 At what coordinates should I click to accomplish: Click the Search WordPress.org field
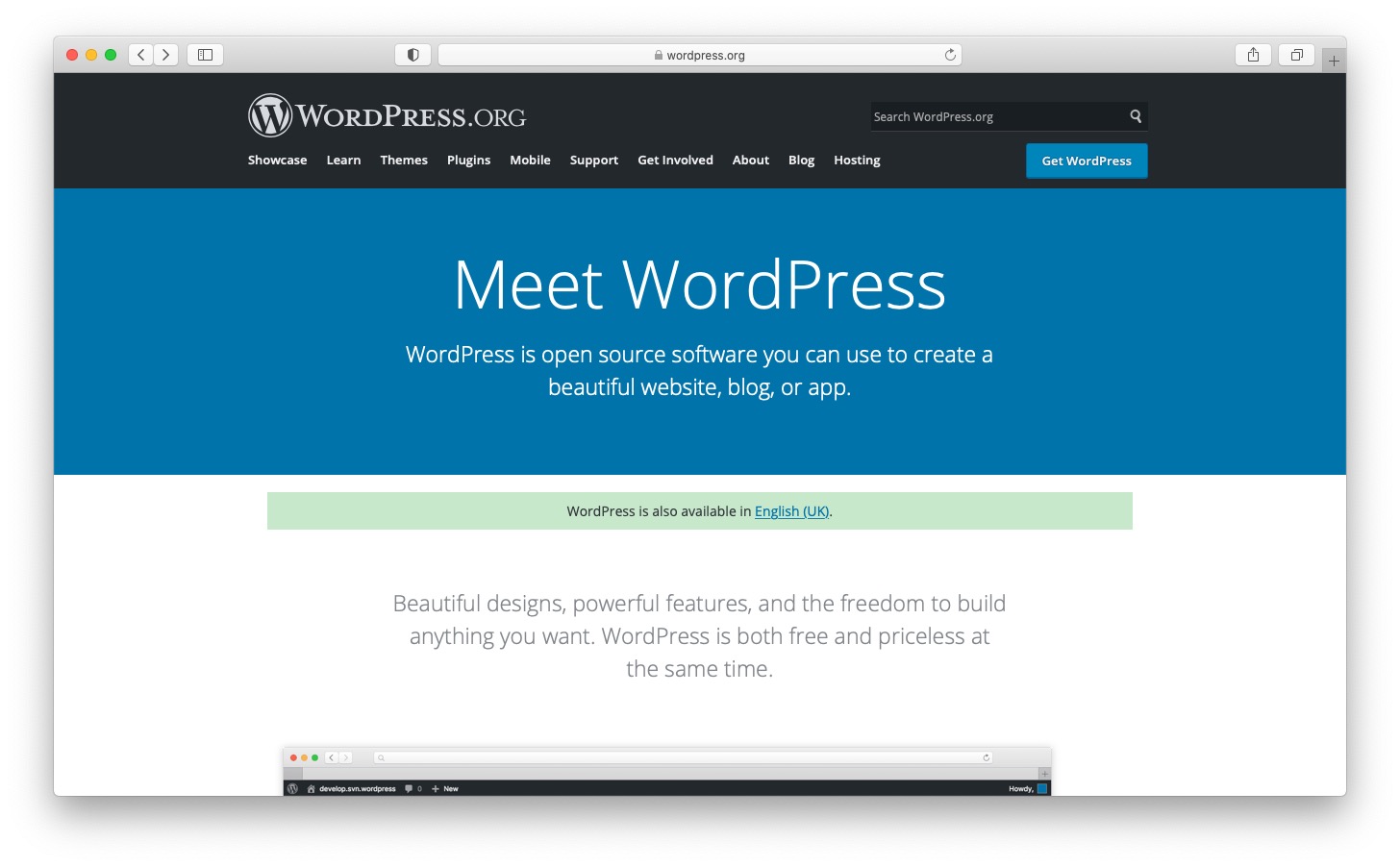[995, 116]
